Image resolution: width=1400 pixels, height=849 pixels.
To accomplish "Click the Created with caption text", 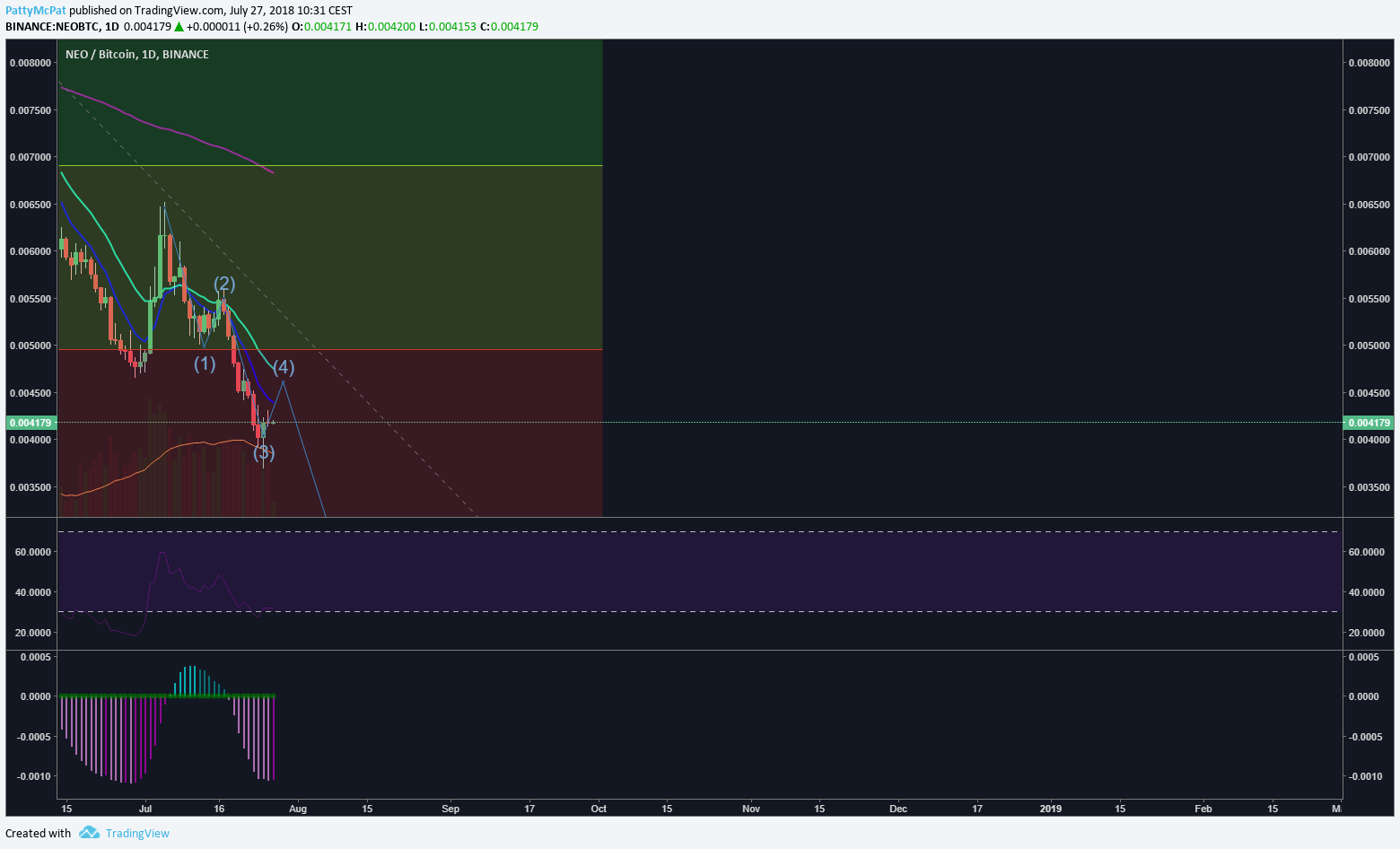I will point(39,833).
